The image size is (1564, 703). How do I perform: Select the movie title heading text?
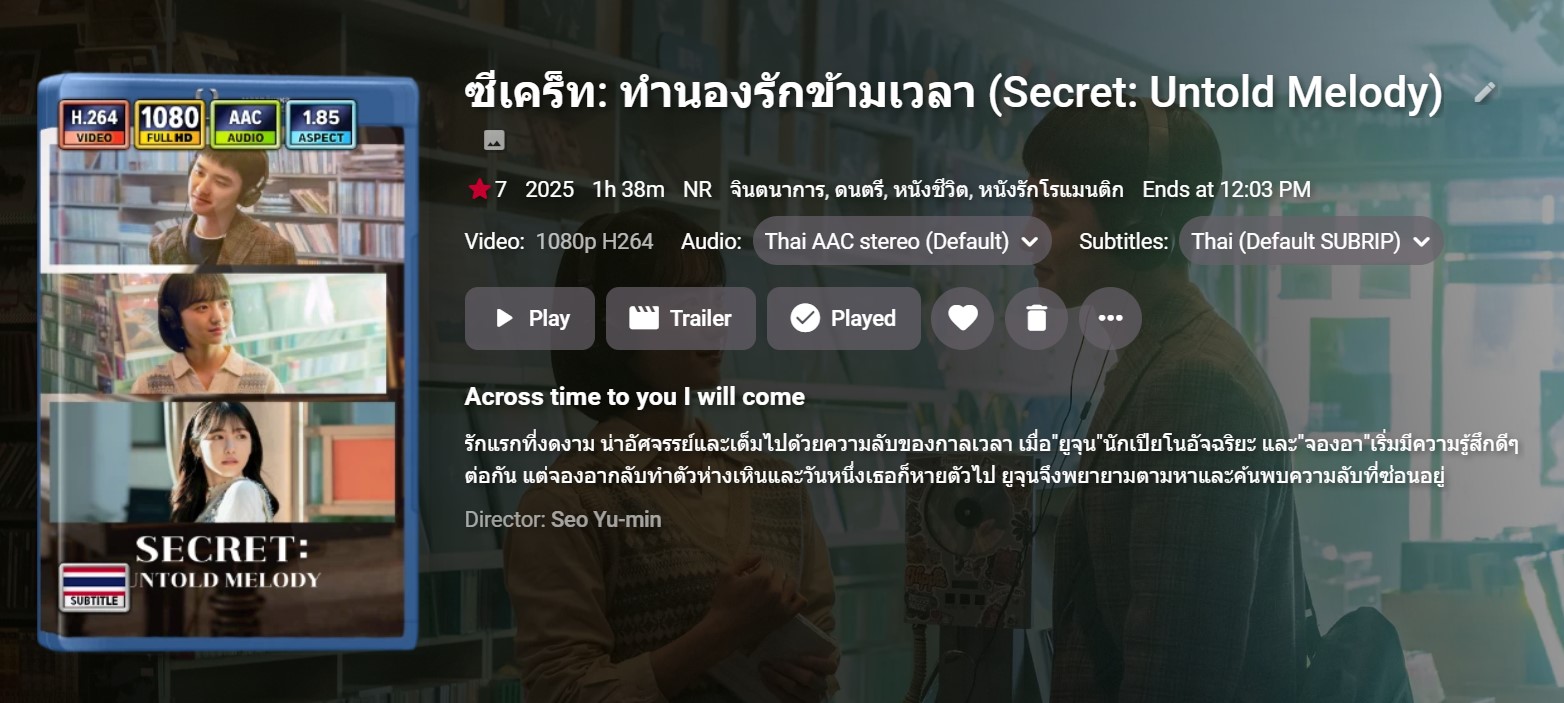click(x=954, y=93)
